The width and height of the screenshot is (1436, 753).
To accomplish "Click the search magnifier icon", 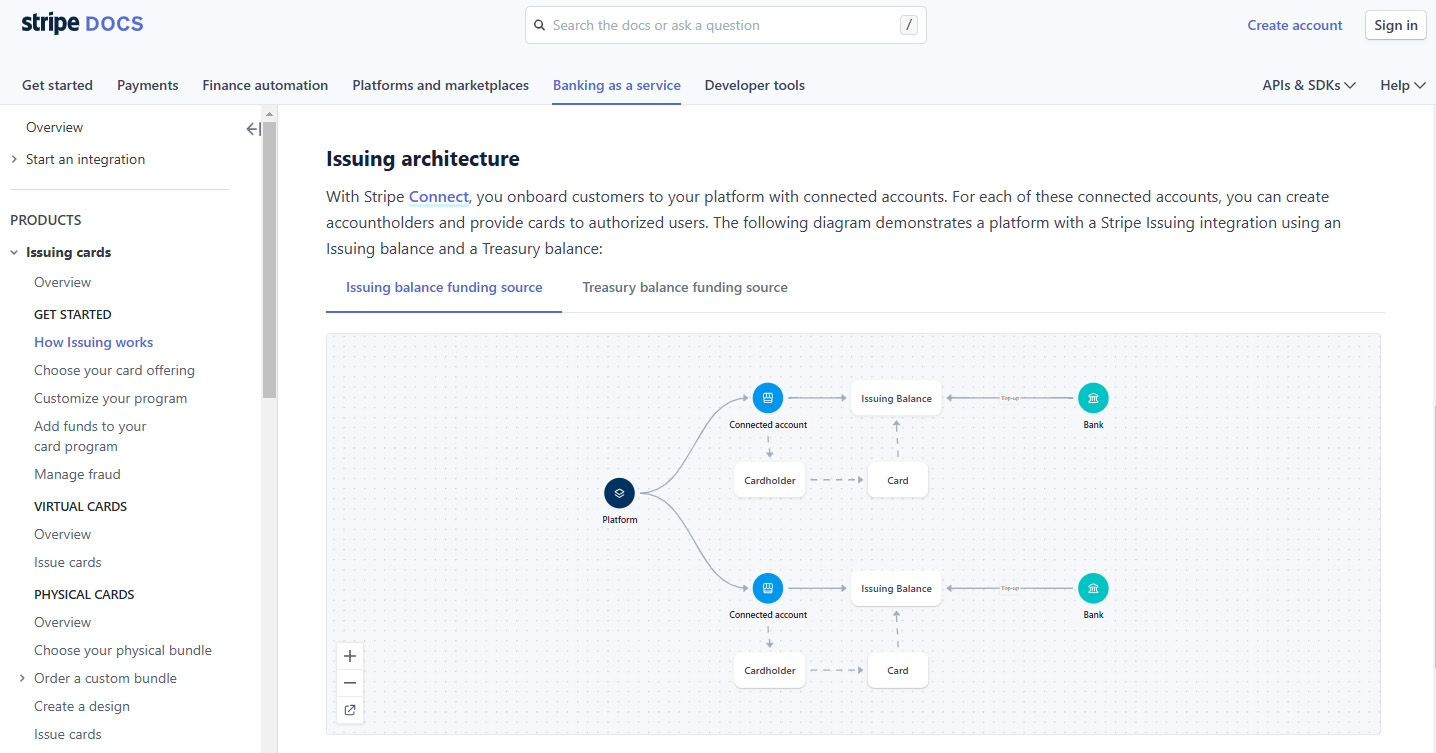I will tap(540, 26).
